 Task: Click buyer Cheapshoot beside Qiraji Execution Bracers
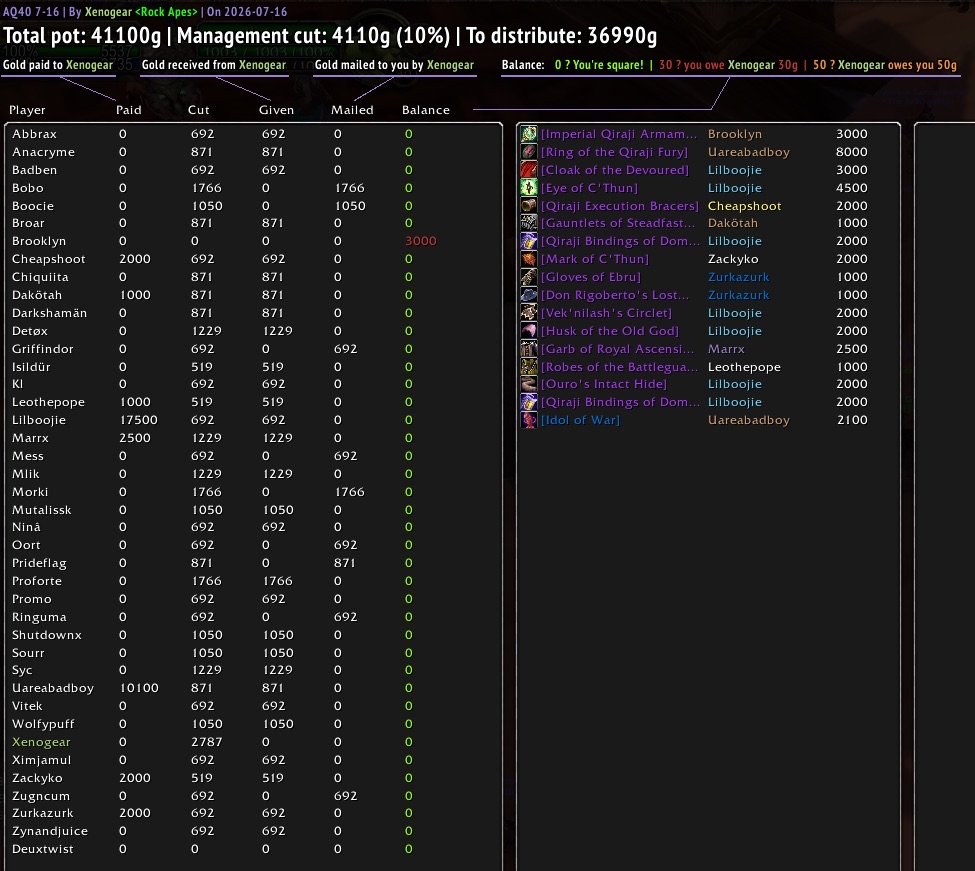[744, 205]
